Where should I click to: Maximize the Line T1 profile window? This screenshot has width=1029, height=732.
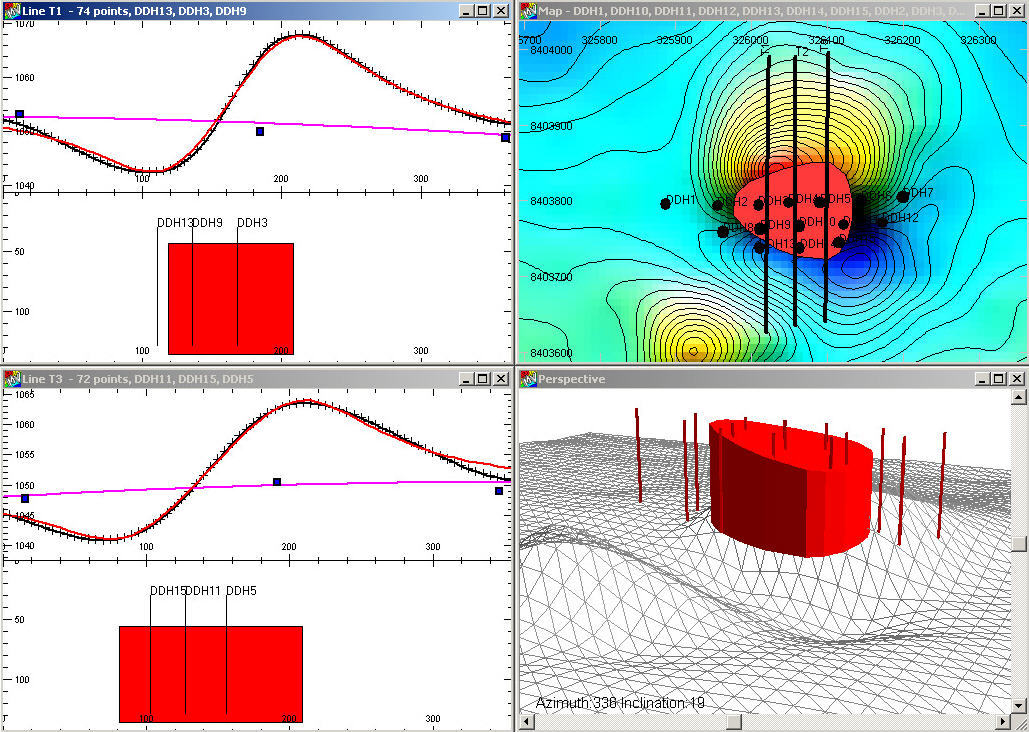[483, 10]
